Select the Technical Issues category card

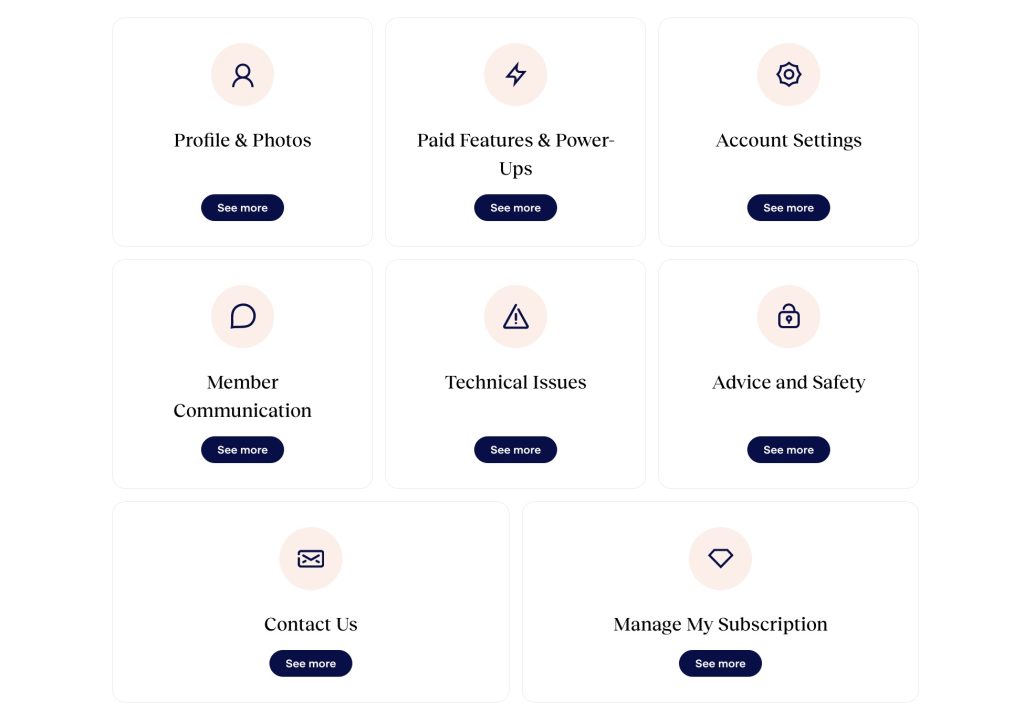pyautogui.click(x=515, y=374)
